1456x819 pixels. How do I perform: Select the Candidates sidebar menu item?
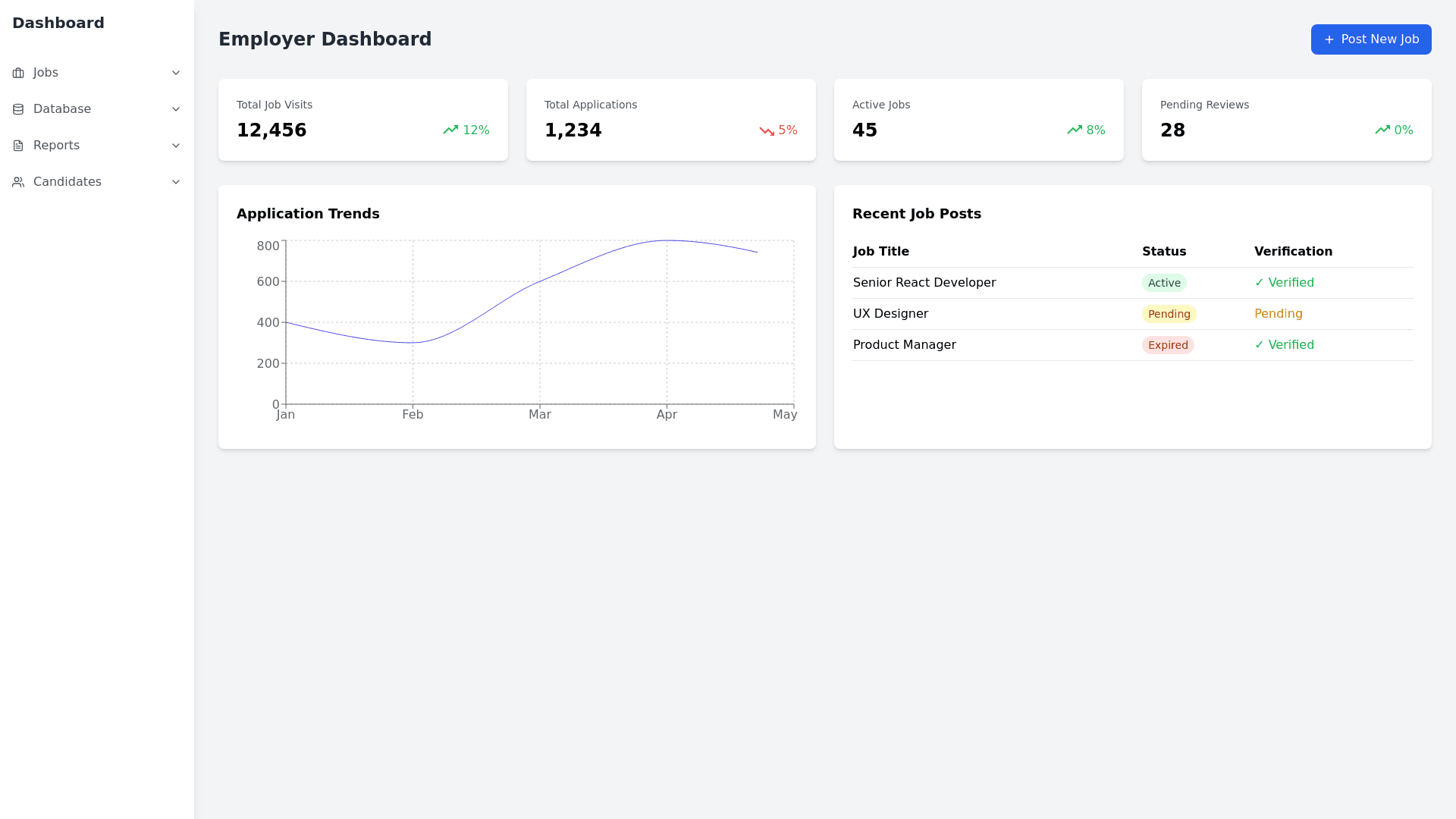67,182
